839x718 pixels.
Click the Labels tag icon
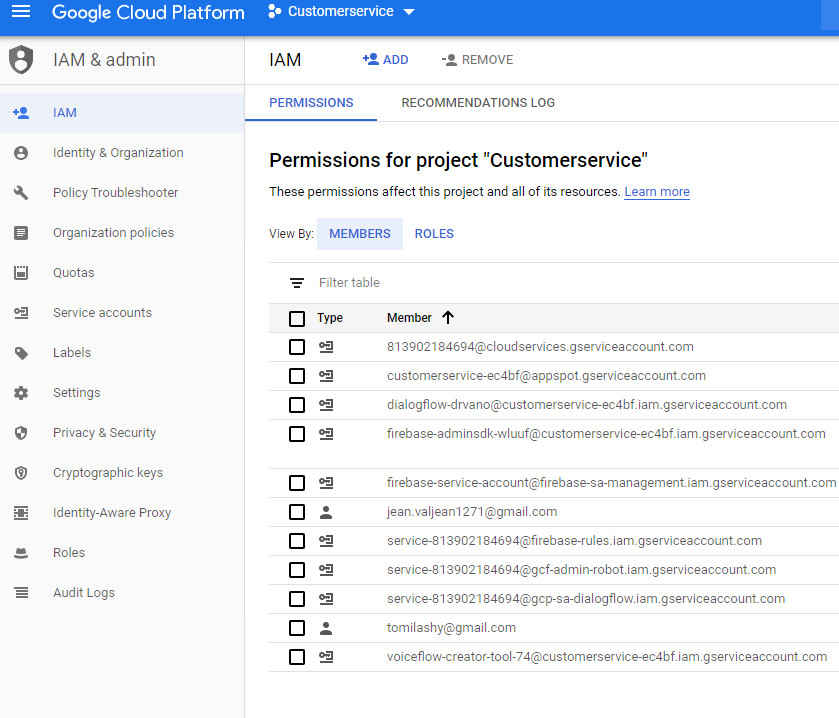21,353
